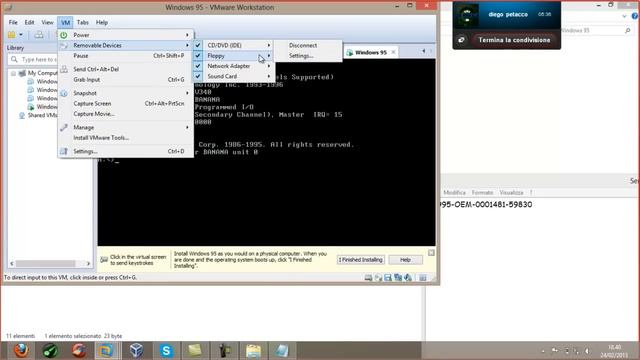Click the Library scrollbar right arrow
Screen dimensions: 640x360
click(88, 264)
